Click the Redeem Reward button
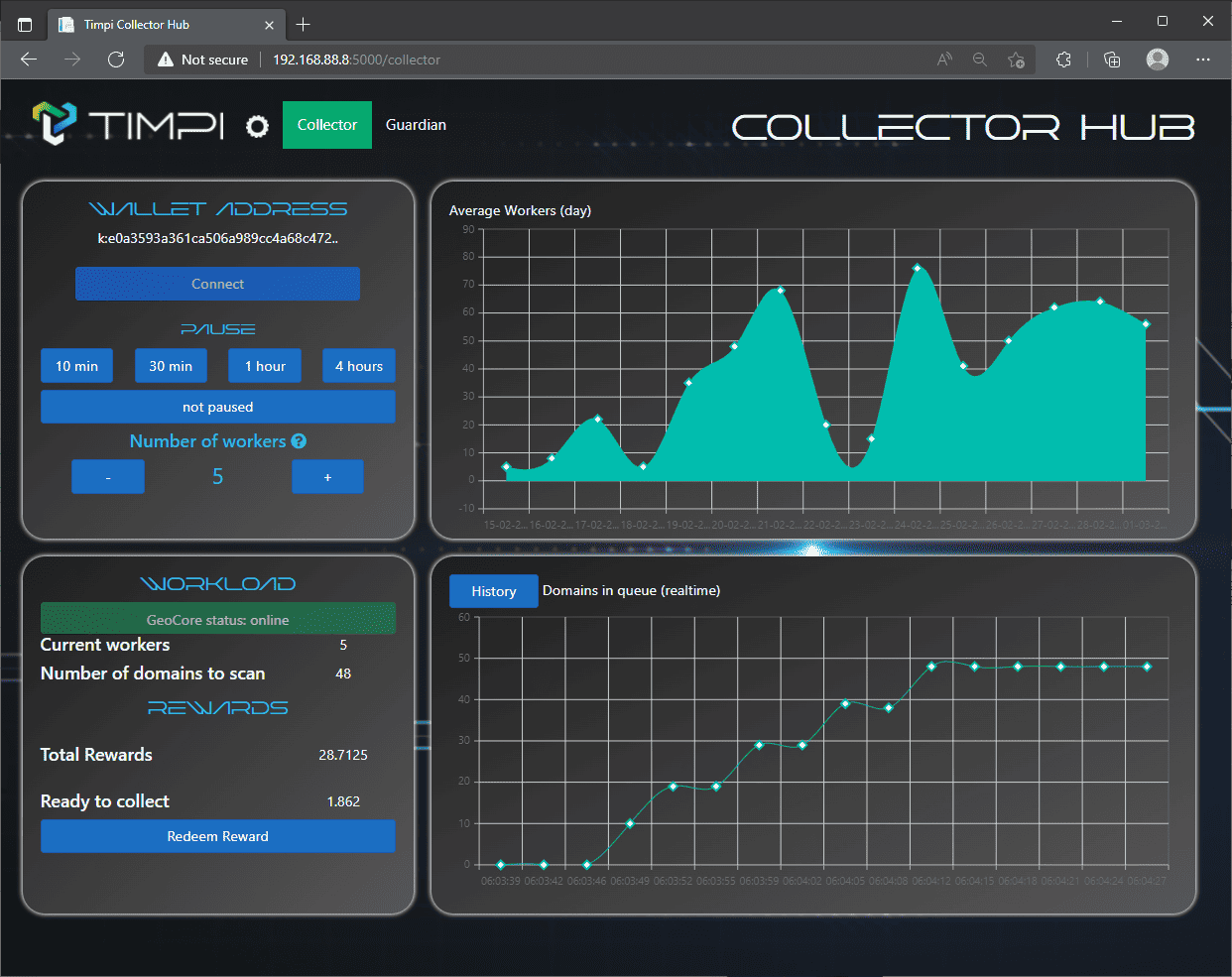This screenshot has width=1232, height=977. [x=218, y=836]
